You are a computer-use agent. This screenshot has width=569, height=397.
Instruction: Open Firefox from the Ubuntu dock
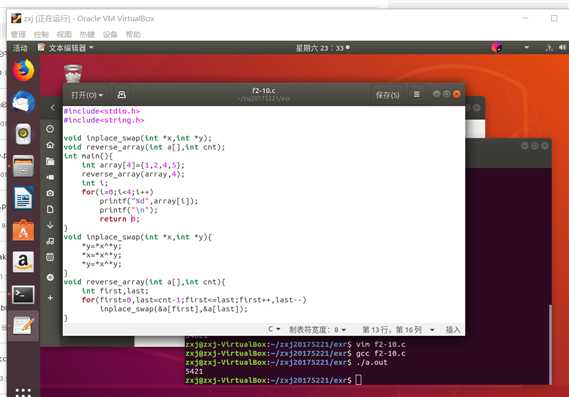tap(23, 70)
